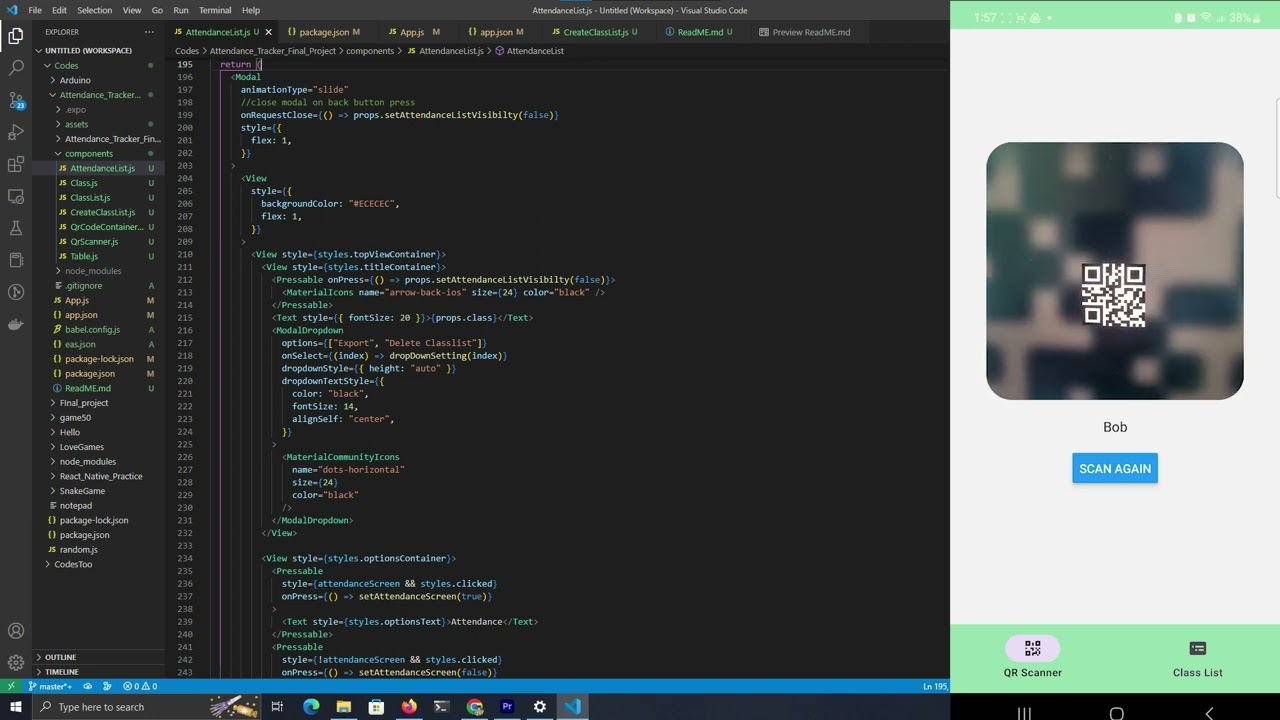Launch Firefox from the taskbar
Image resolution: width=1280 pixels, height=720 pixels.
(x=409, y=707)
